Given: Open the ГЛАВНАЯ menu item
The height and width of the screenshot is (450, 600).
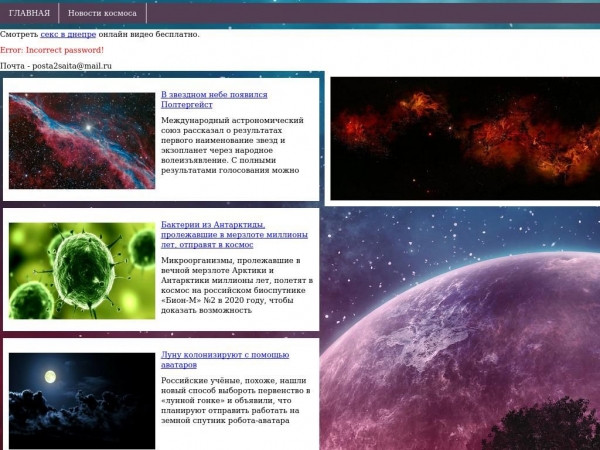Looking at the screenshot, I should click(29, 13).
